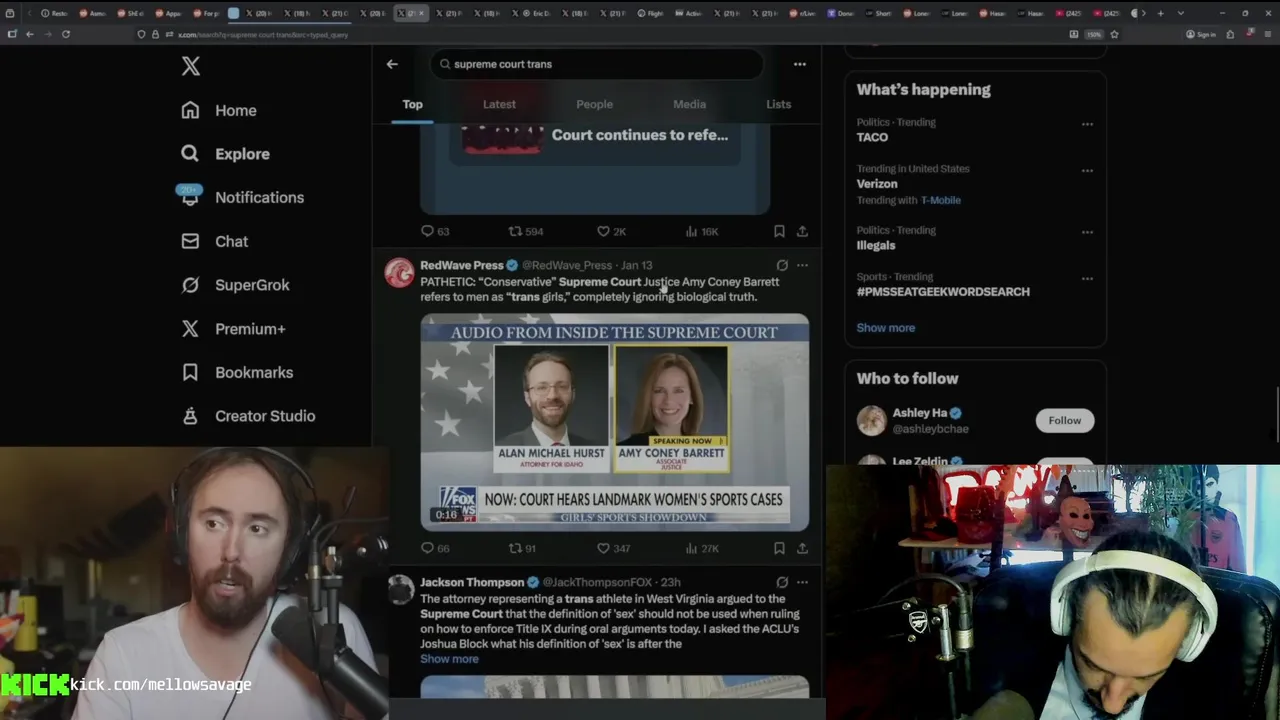1280x720 pixels.
Task: Switch to the People search tab
Action: (x=594, y=104)
